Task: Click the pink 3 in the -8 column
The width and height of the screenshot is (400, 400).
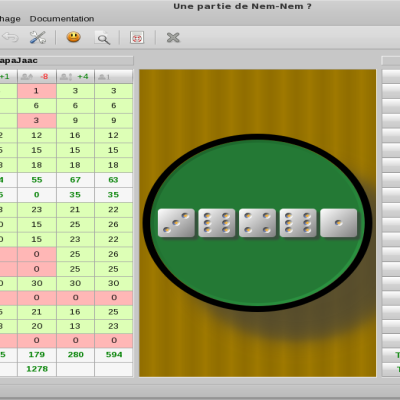Action: tap(37, 121)
